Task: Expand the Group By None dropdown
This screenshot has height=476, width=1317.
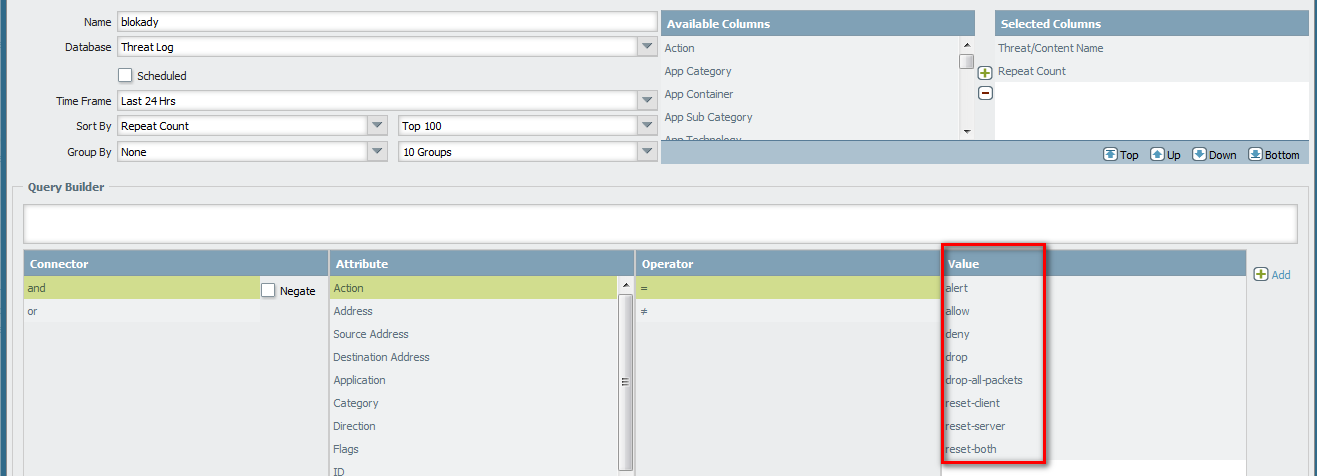Action: (377, 152)
